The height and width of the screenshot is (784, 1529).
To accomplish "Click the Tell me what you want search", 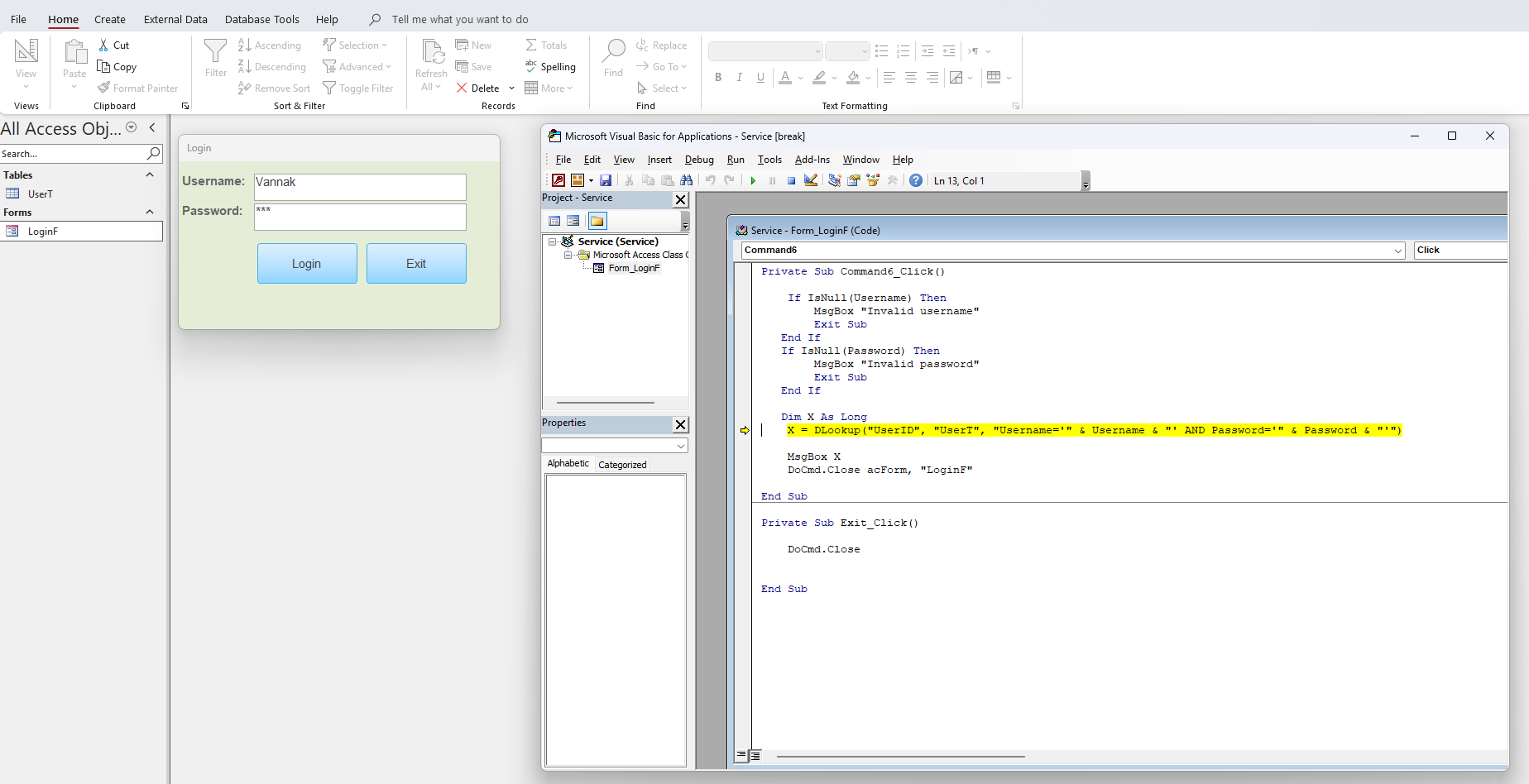I will point(460,19).
